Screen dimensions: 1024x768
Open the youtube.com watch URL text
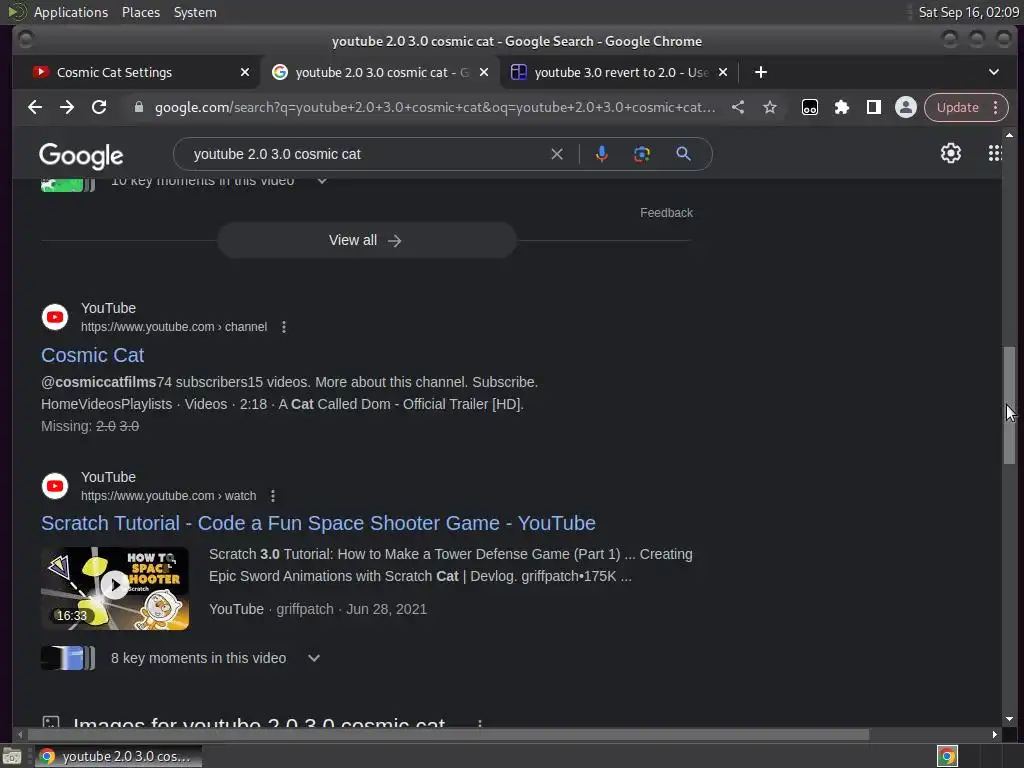tap(168, 496)
